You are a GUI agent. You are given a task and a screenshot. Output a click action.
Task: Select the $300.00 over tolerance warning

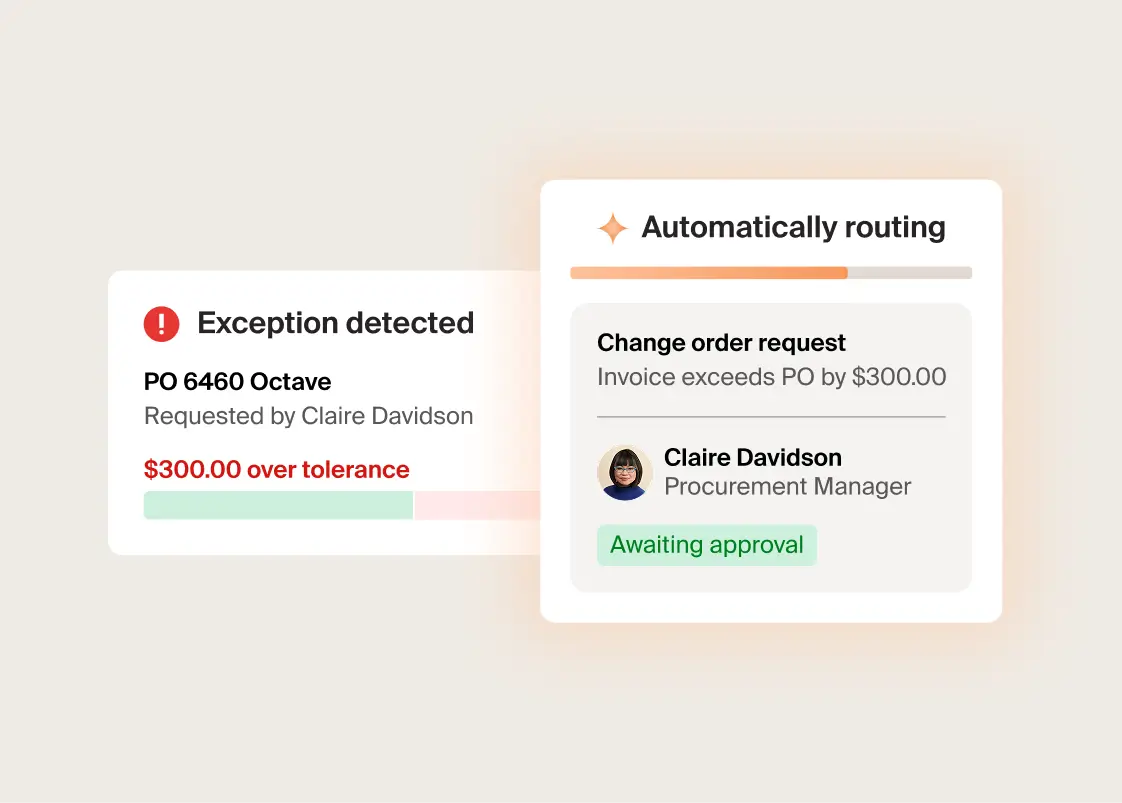[x=277, y=469]
